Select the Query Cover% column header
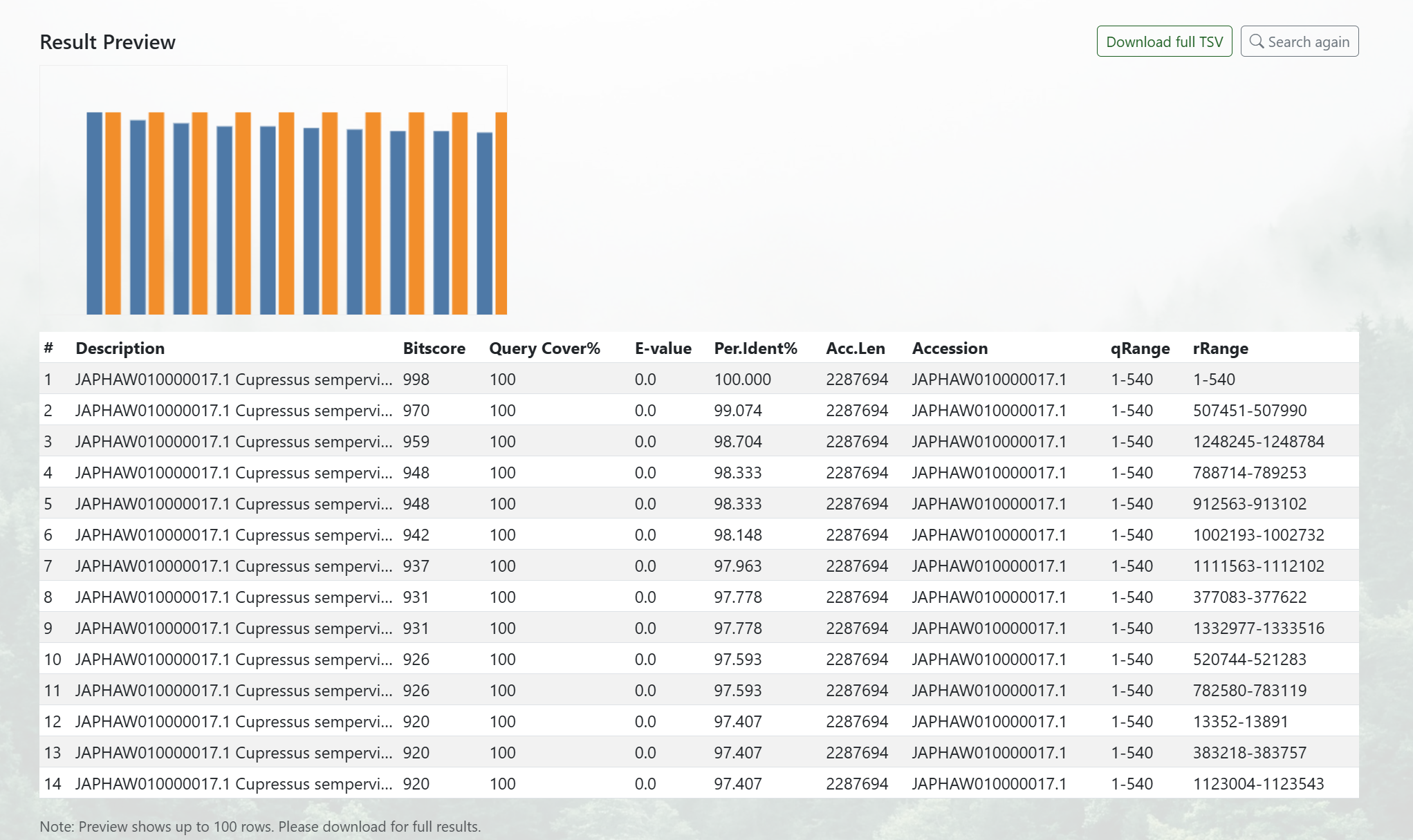The height and width of the screenshot is (840, 1413). point(544,348)
